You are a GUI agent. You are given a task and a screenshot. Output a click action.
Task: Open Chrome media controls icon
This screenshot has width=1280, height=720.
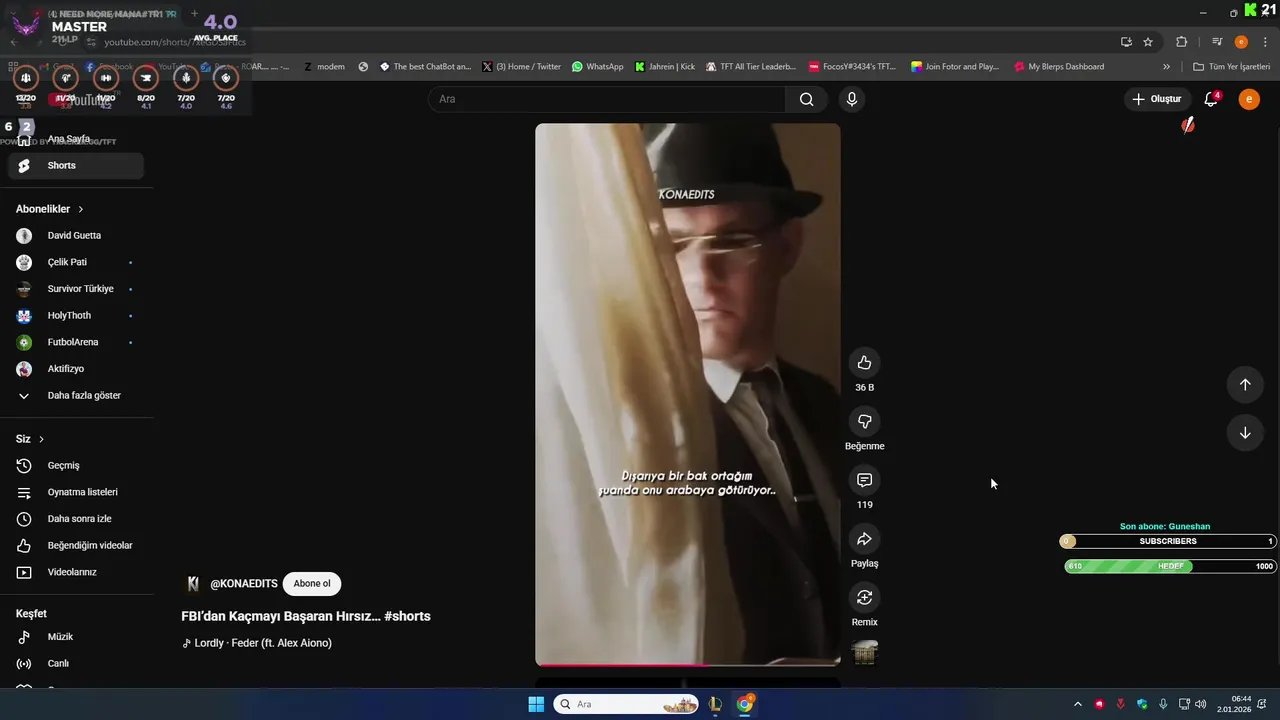1217,42
